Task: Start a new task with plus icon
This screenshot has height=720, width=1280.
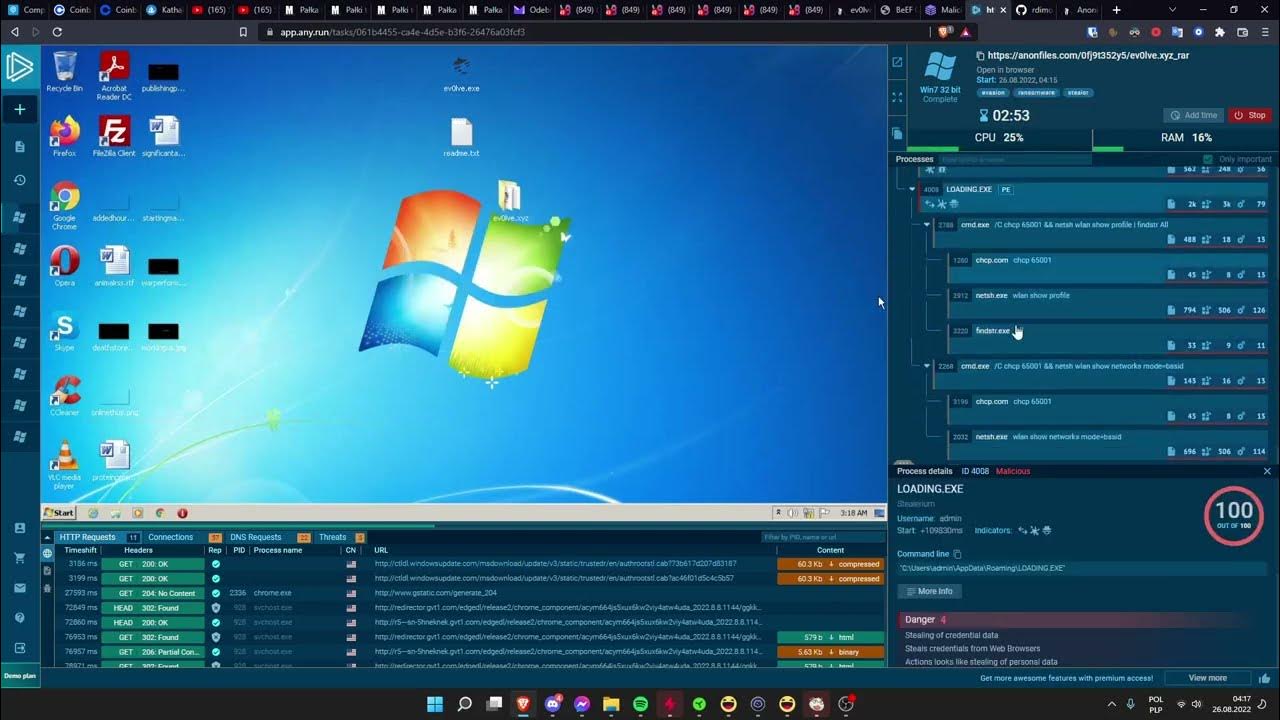Action: pyautogui.click(x=19, y=109)
